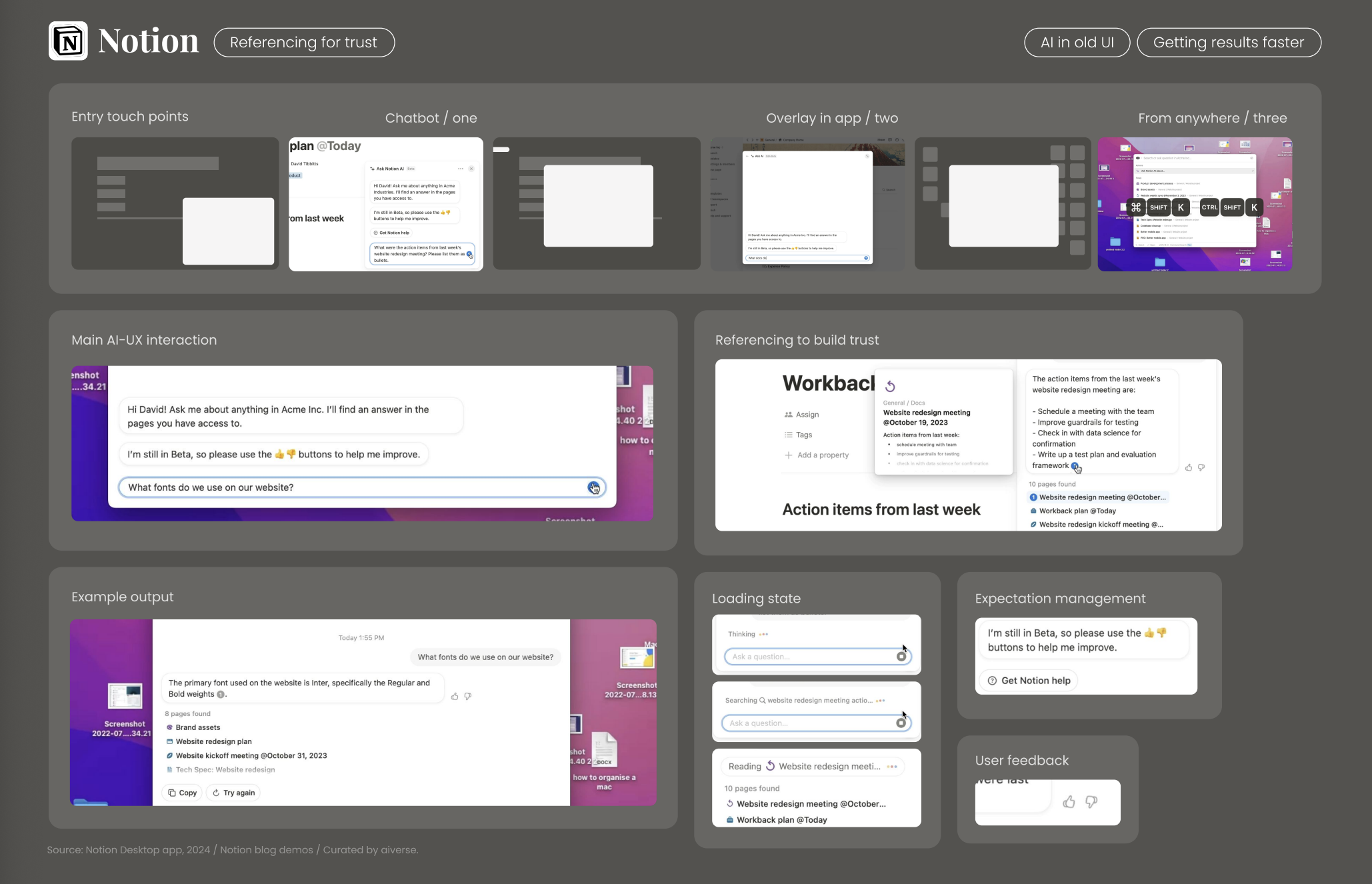Click stop icon in Searching loading field

coord(901,723)
